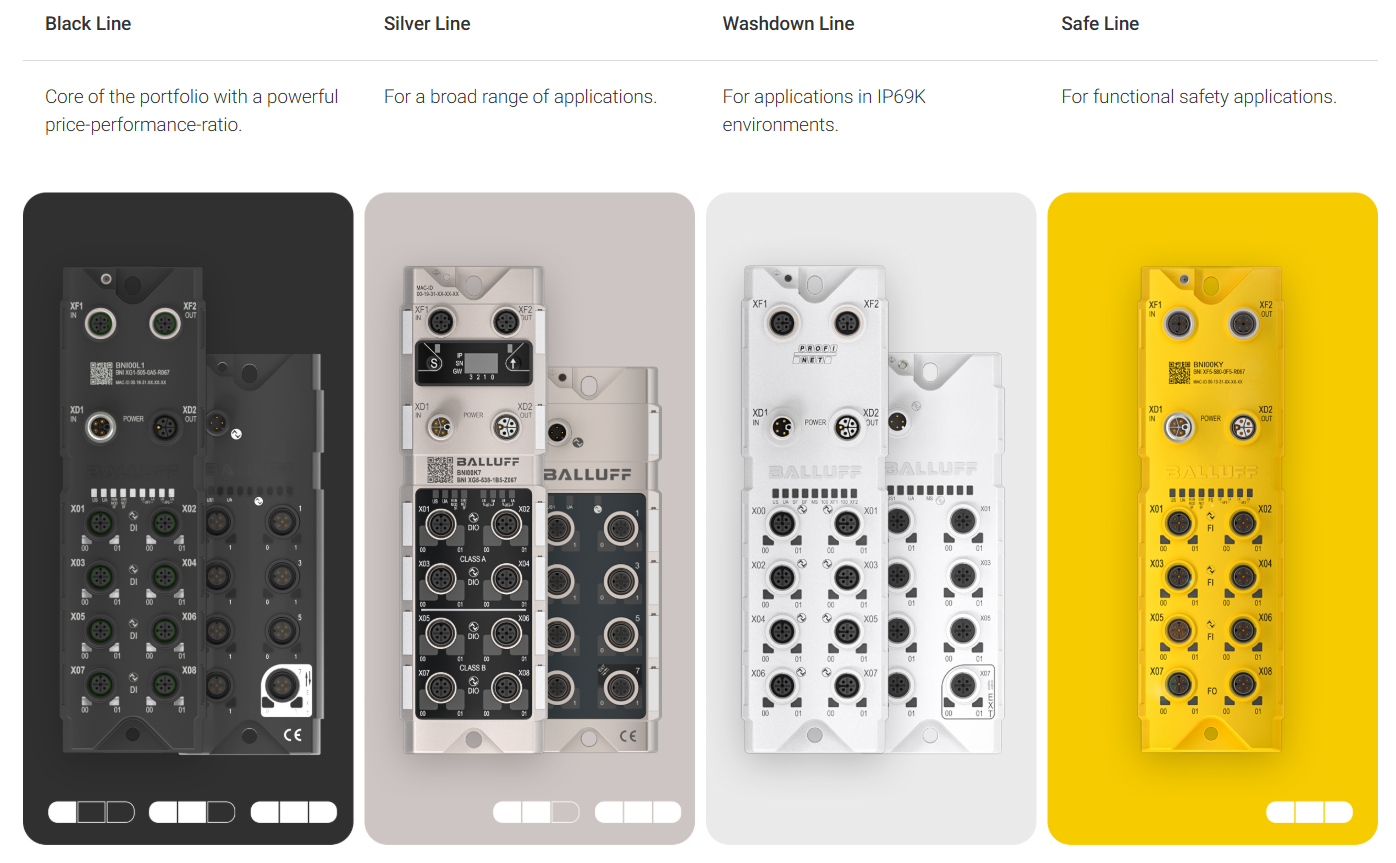Open the Washdown Line heading

(x=788, y=24)
